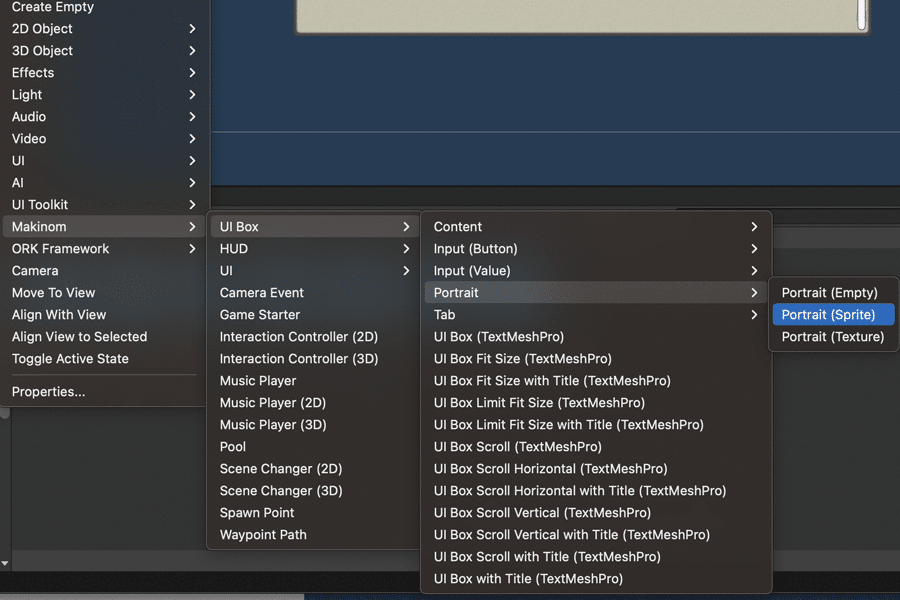Choose Portrait (Sprite)
Screen dimensions: 900x600
coord(833,315)
